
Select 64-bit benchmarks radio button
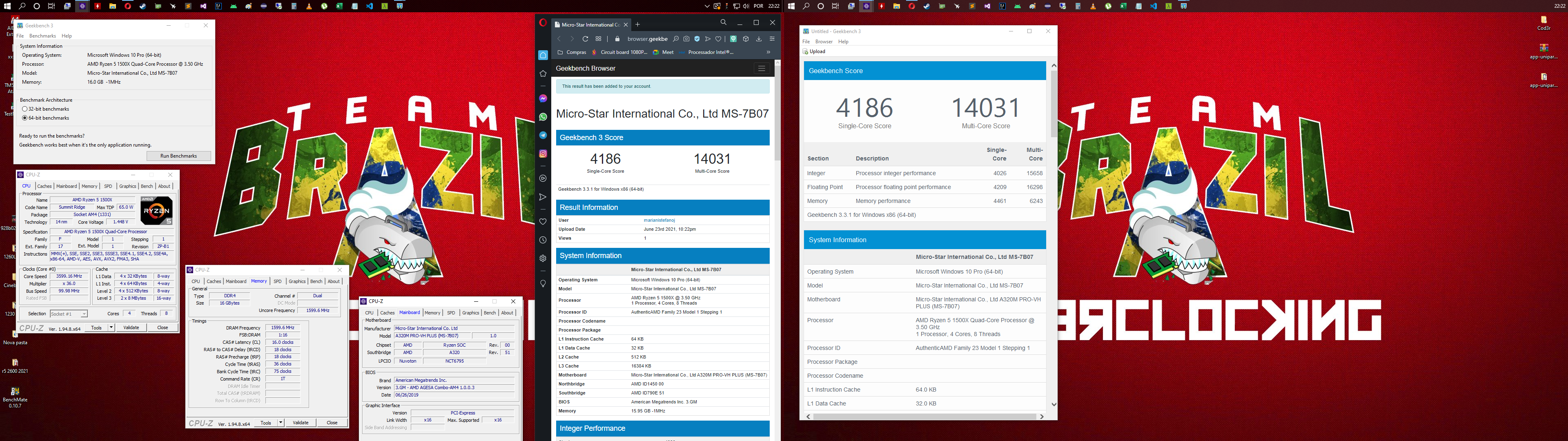pyautogui.click(x=25, y=118)
